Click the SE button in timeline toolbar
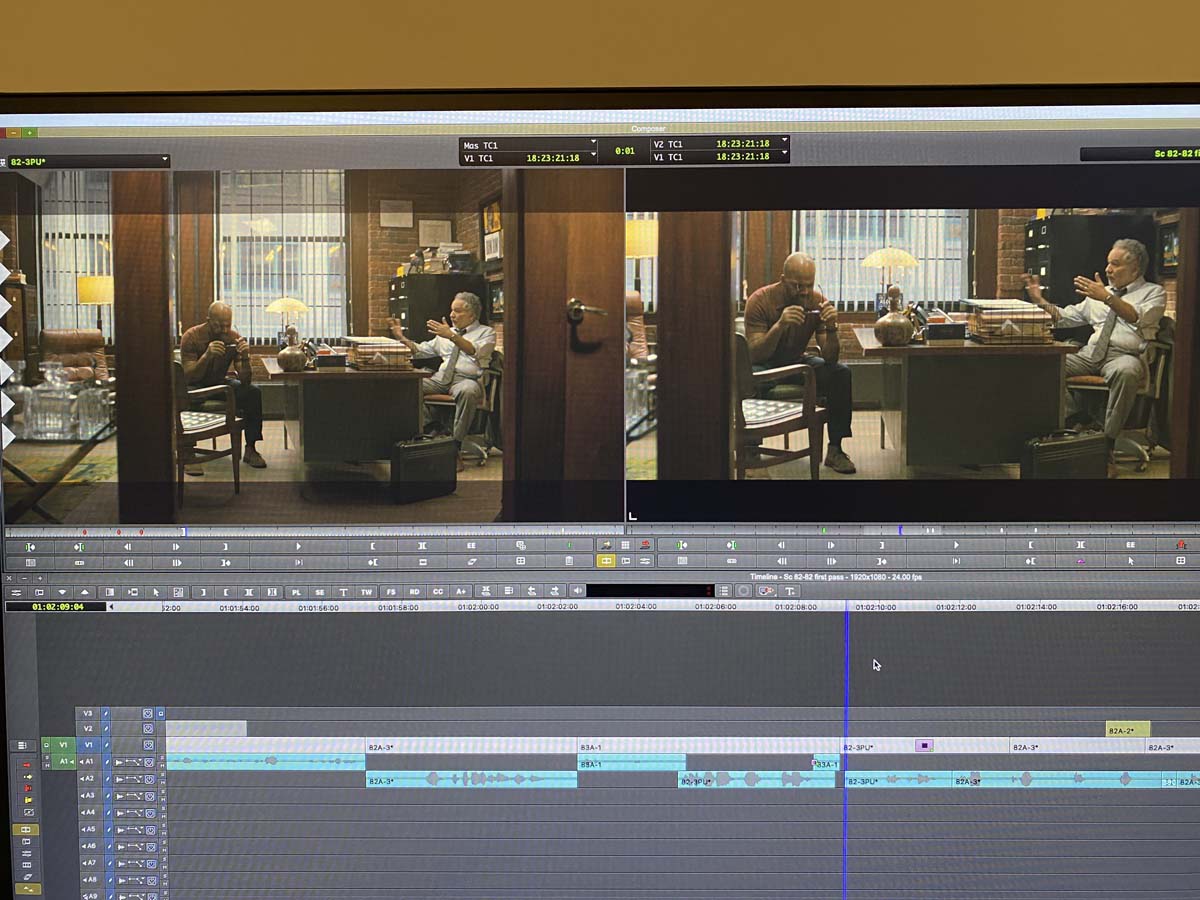The height and width of the screenshot is (900, 1200). pos(320,592)
